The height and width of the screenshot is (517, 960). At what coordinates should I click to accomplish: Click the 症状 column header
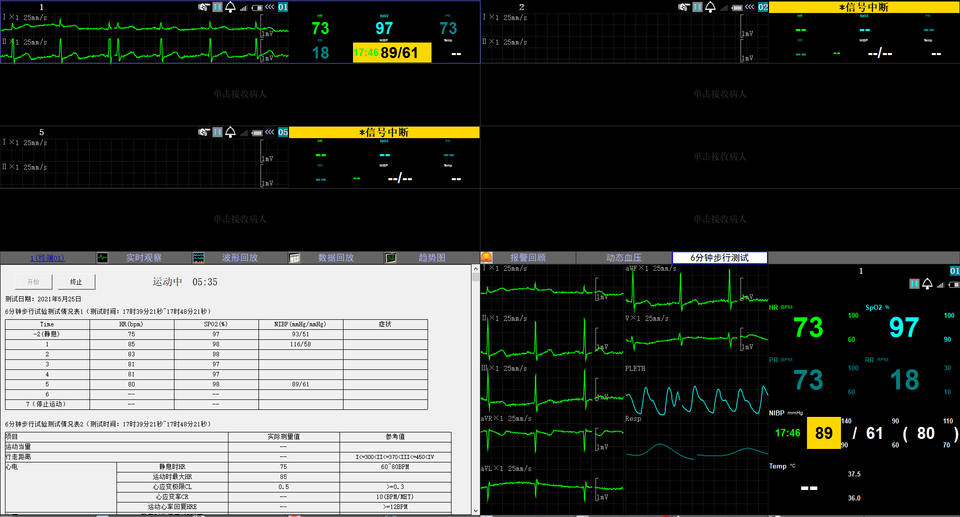tap(385, 324)
